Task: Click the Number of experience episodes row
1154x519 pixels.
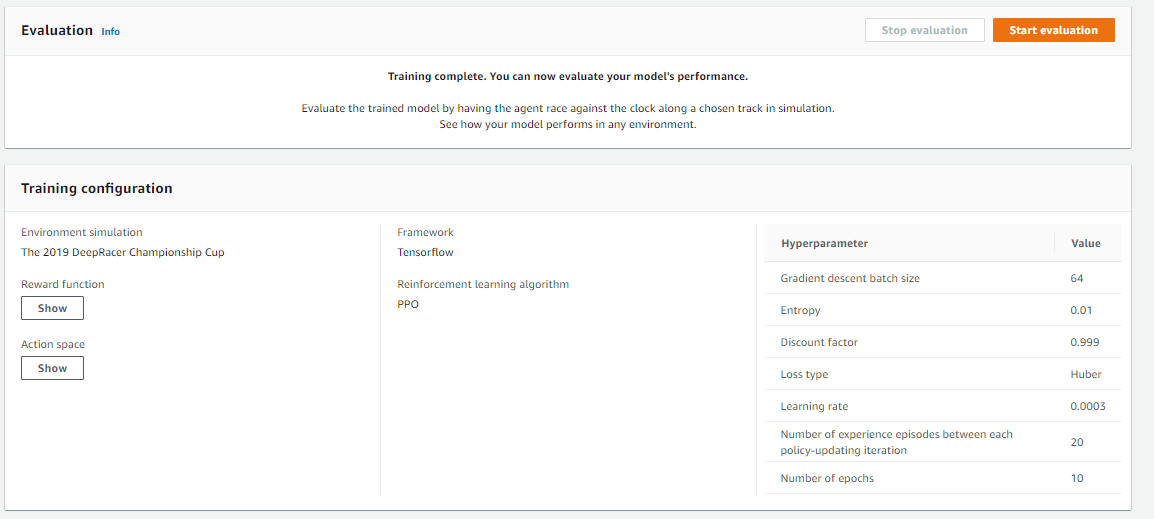Action: 896,442
